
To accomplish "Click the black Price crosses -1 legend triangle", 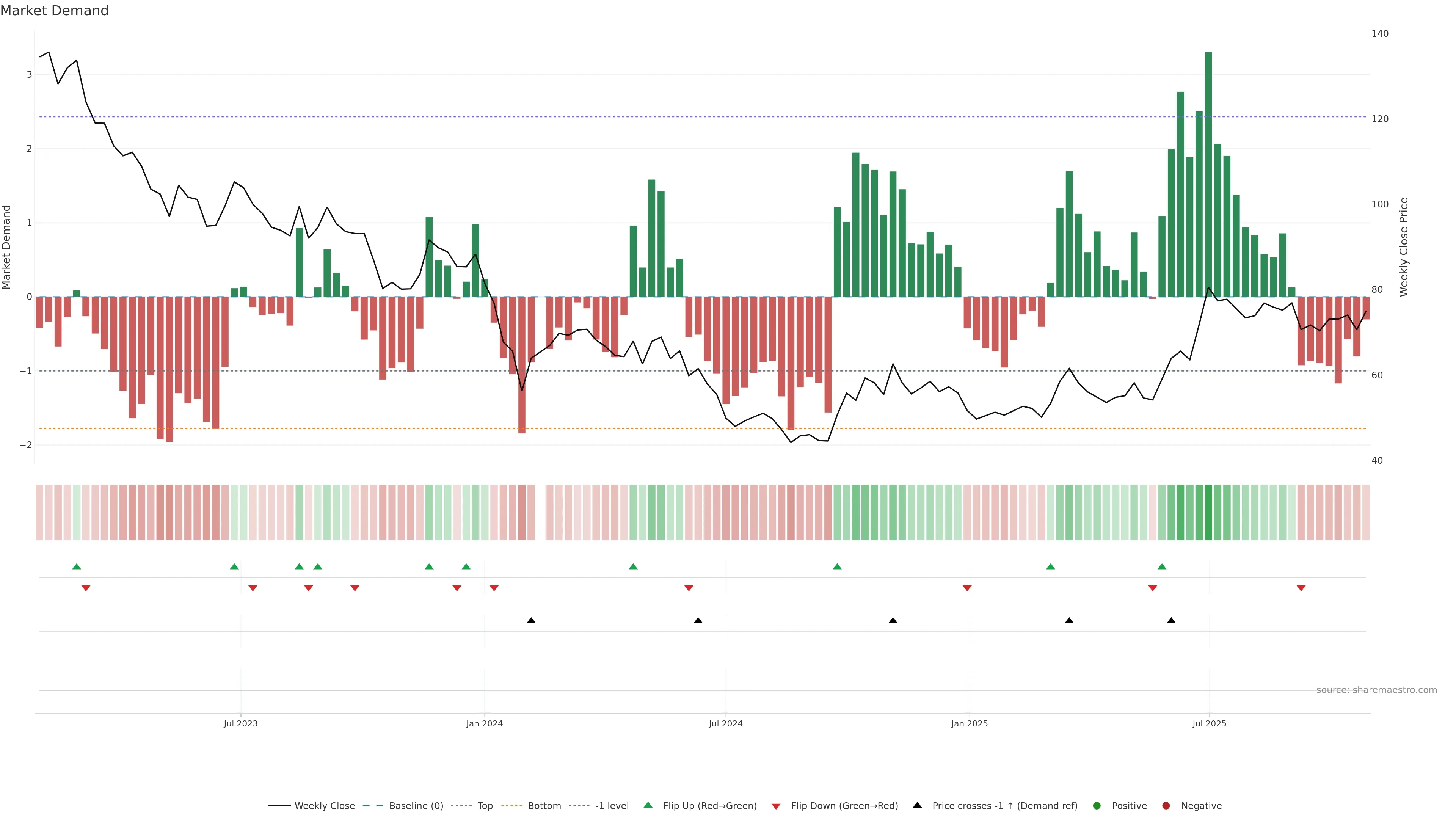I will [x=917, y=805].
